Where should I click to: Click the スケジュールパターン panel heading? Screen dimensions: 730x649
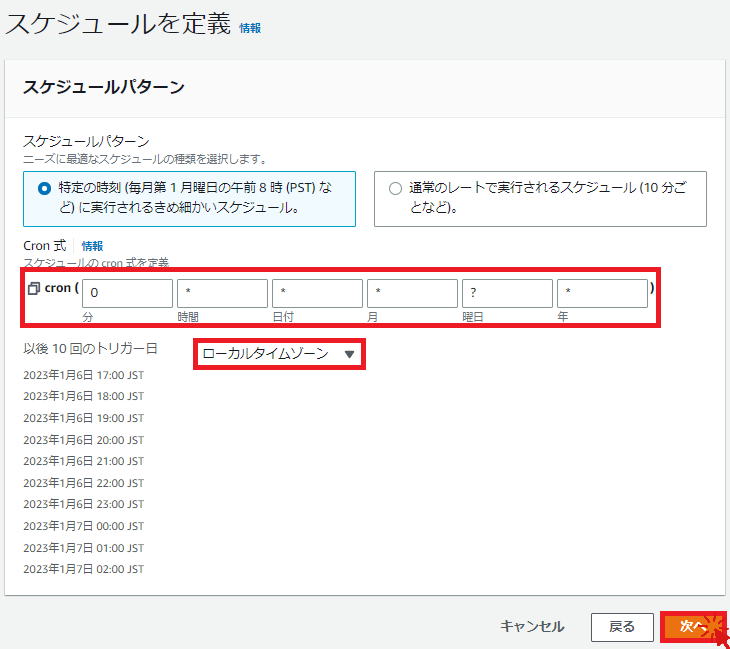tap(103, 87)
